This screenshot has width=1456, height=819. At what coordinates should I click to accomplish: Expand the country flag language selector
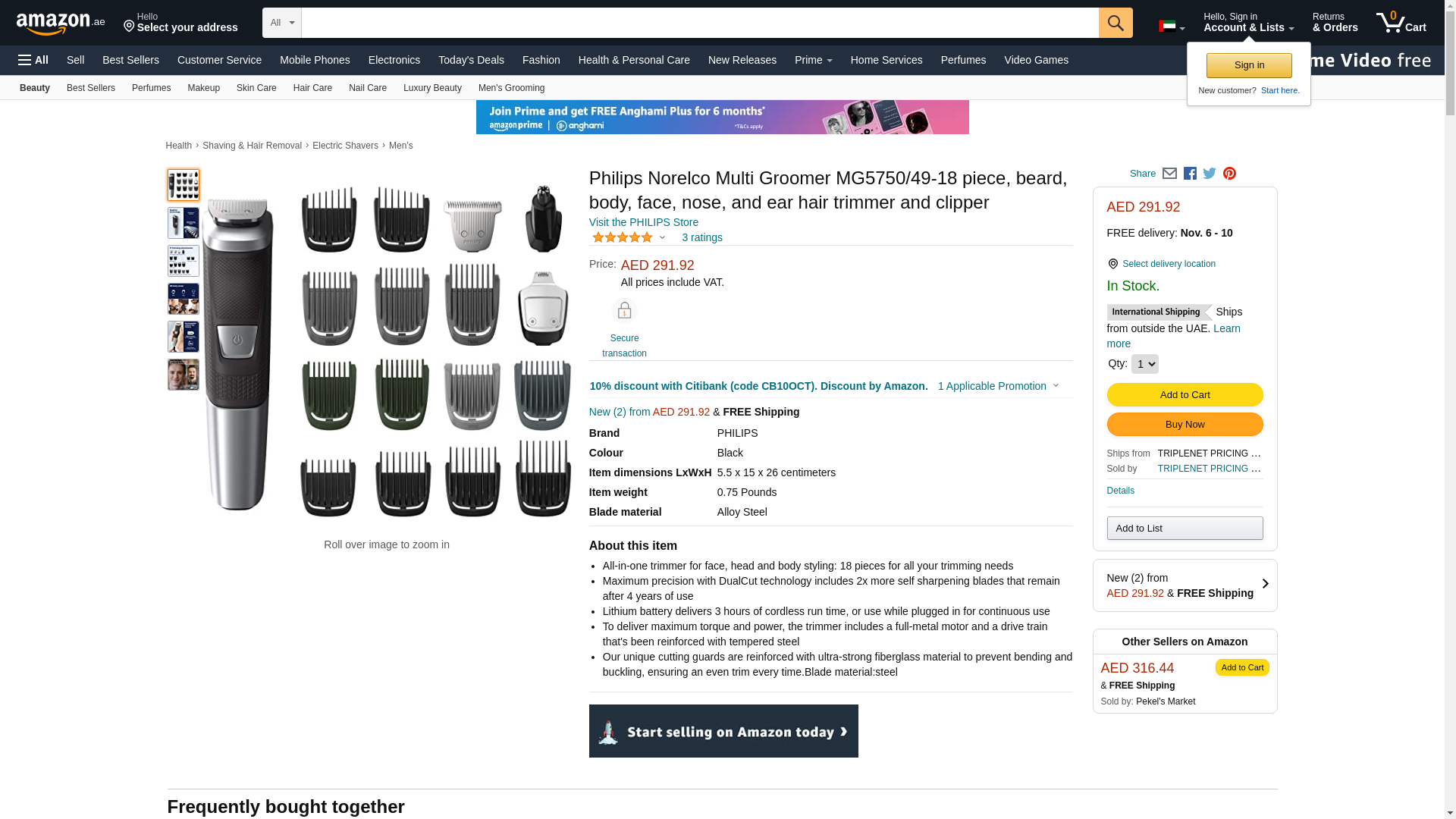point(1171,27)
